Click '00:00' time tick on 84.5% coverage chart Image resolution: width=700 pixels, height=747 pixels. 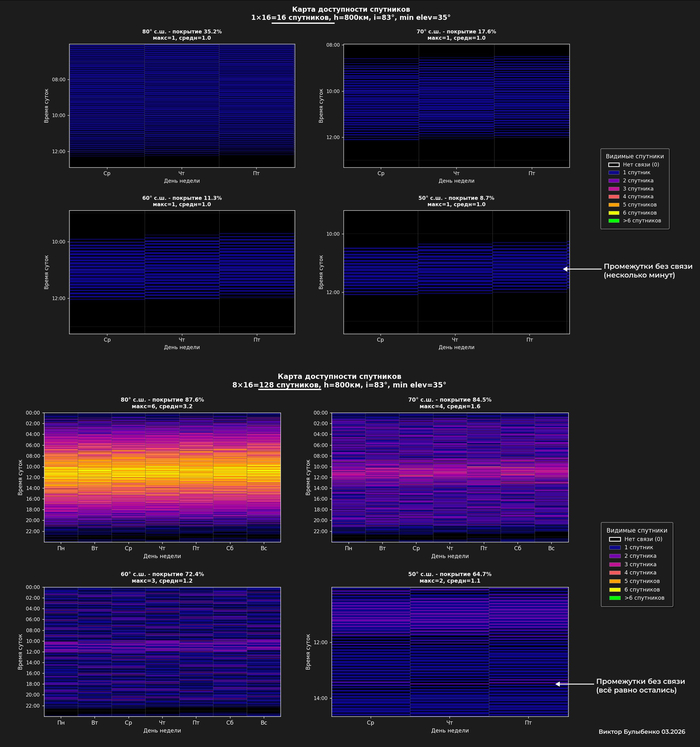321,413
